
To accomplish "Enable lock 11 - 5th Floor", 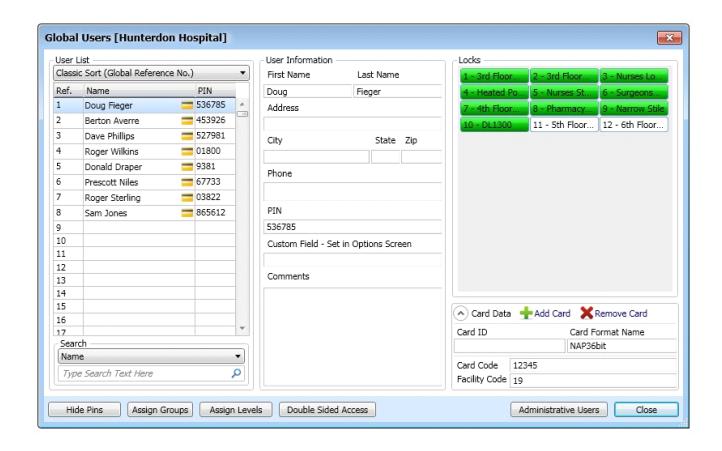I will click(564, 125).
